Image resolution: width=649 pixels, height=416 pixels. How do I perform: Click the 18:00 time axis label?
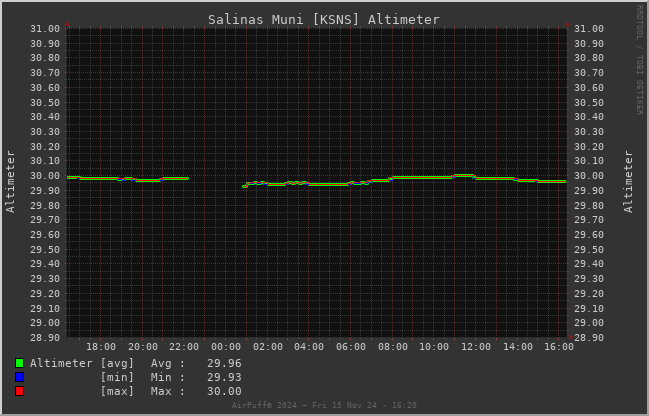click(101, 347)
